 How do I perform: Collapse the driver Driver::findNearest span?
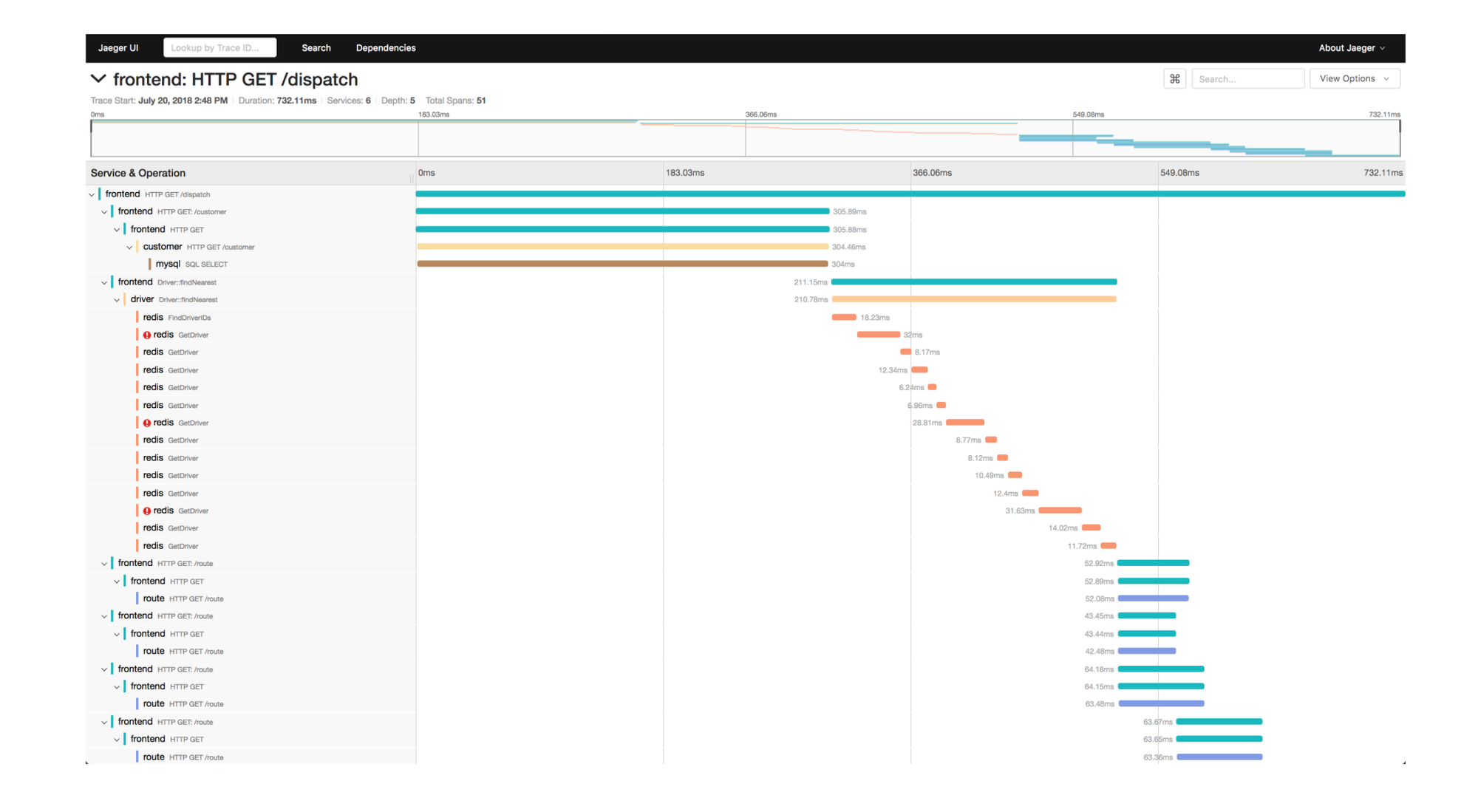[x=117, y=300]
